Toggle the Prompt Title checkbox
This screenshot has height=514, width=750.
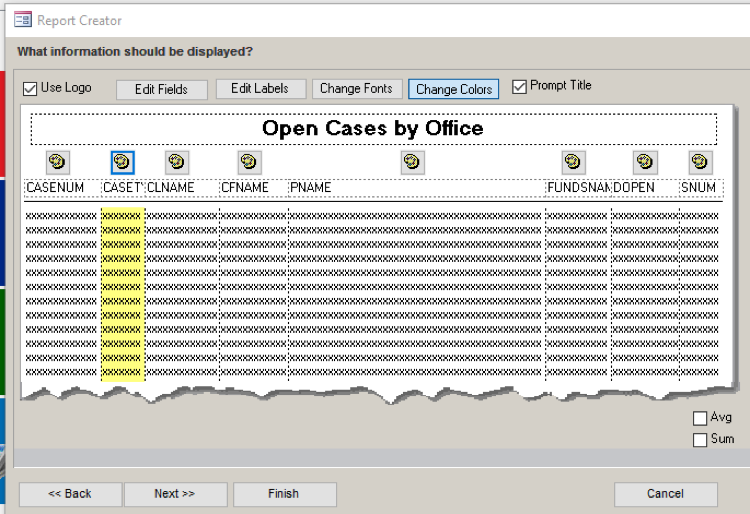pos(519,87)
